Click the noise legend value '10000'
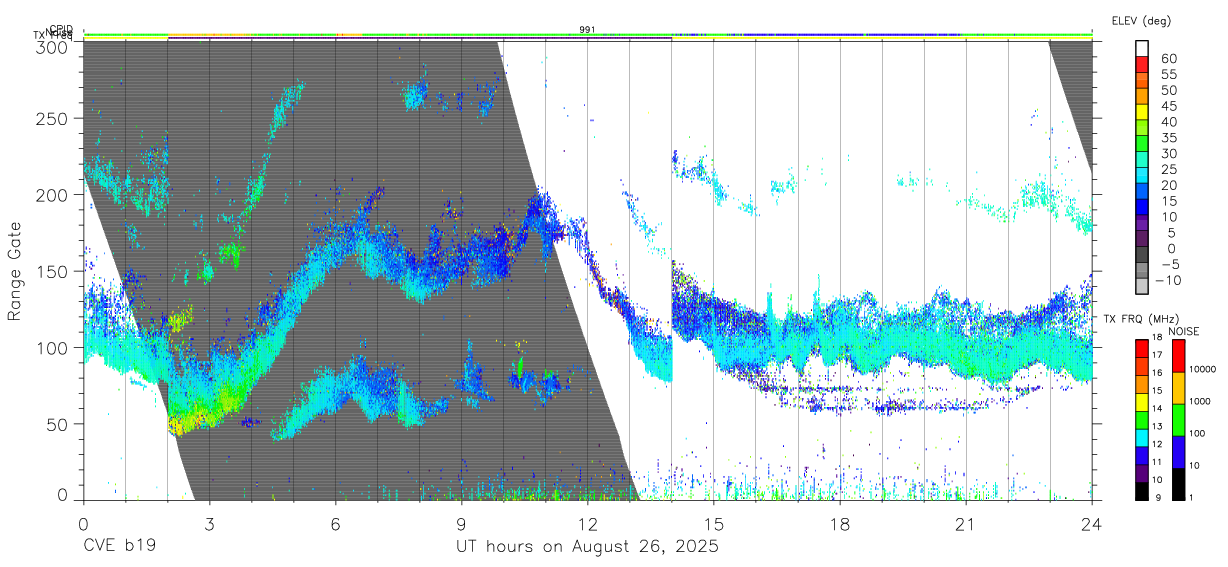 click(1204, 369)
